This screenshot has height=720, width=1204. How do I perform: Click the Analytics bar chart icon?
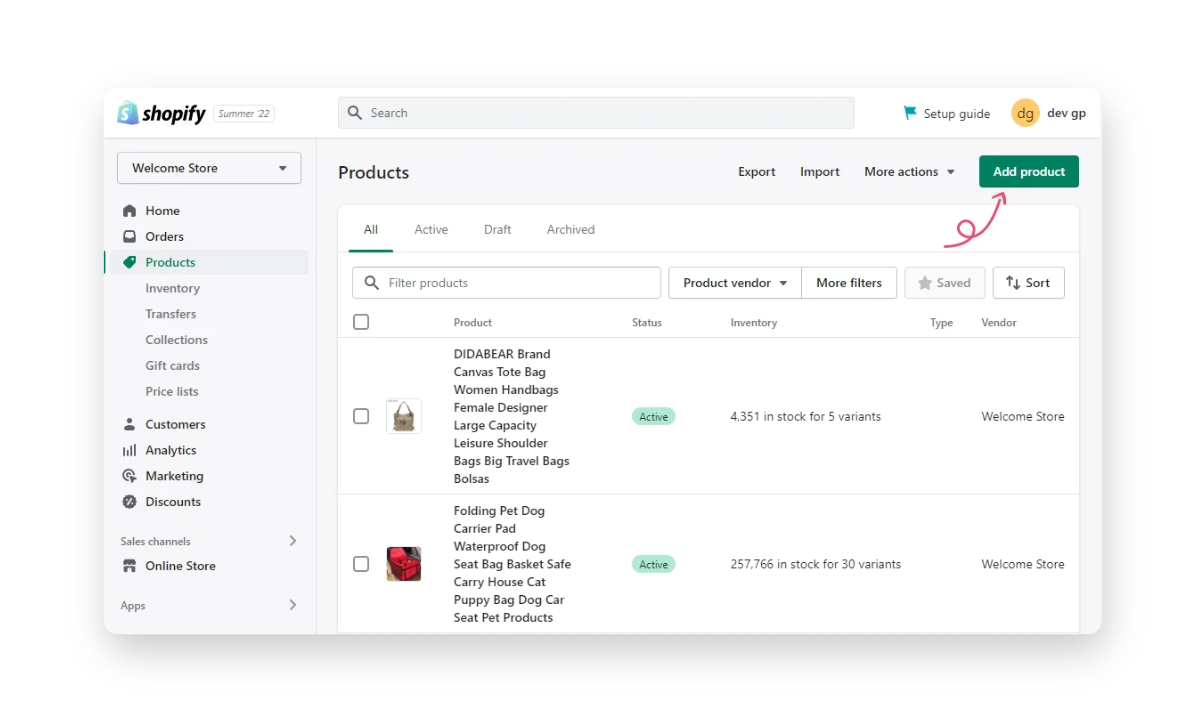(129, 451)
